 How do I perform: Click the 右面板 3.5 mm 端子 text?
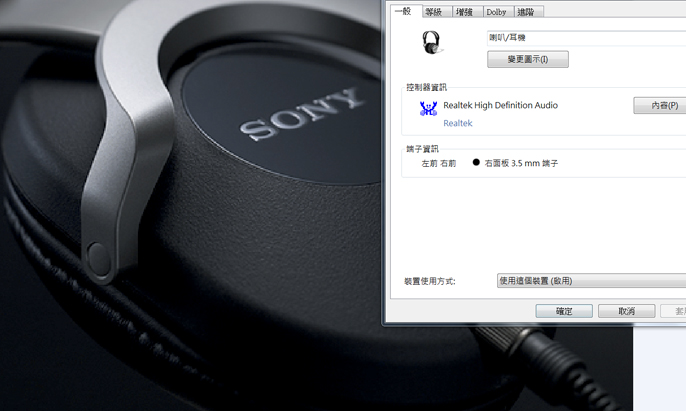(x=521, y=163)
